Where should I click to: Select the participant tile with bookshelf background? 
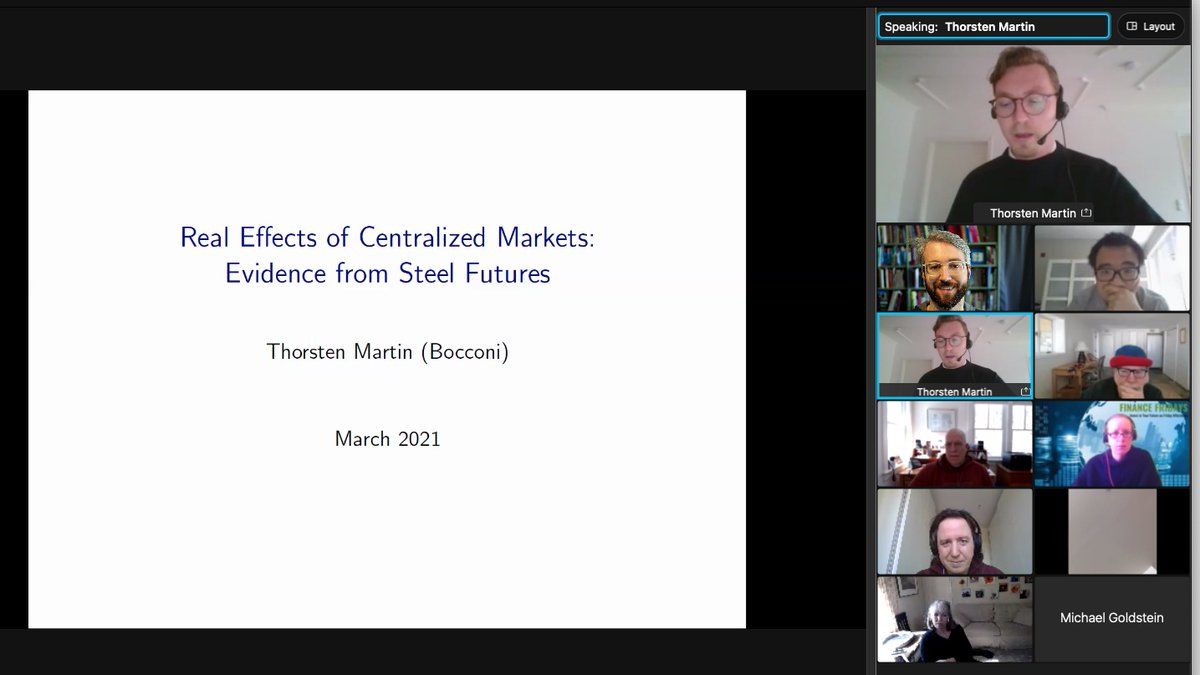click(954, 268)
